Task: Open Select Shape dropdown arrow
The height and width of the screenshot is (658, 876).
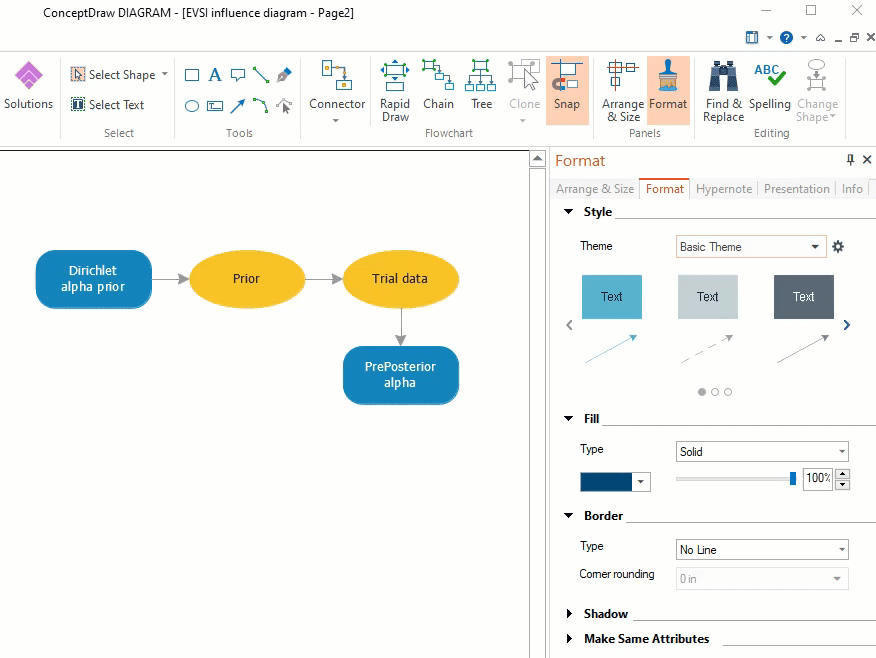Action: [165, 74]
